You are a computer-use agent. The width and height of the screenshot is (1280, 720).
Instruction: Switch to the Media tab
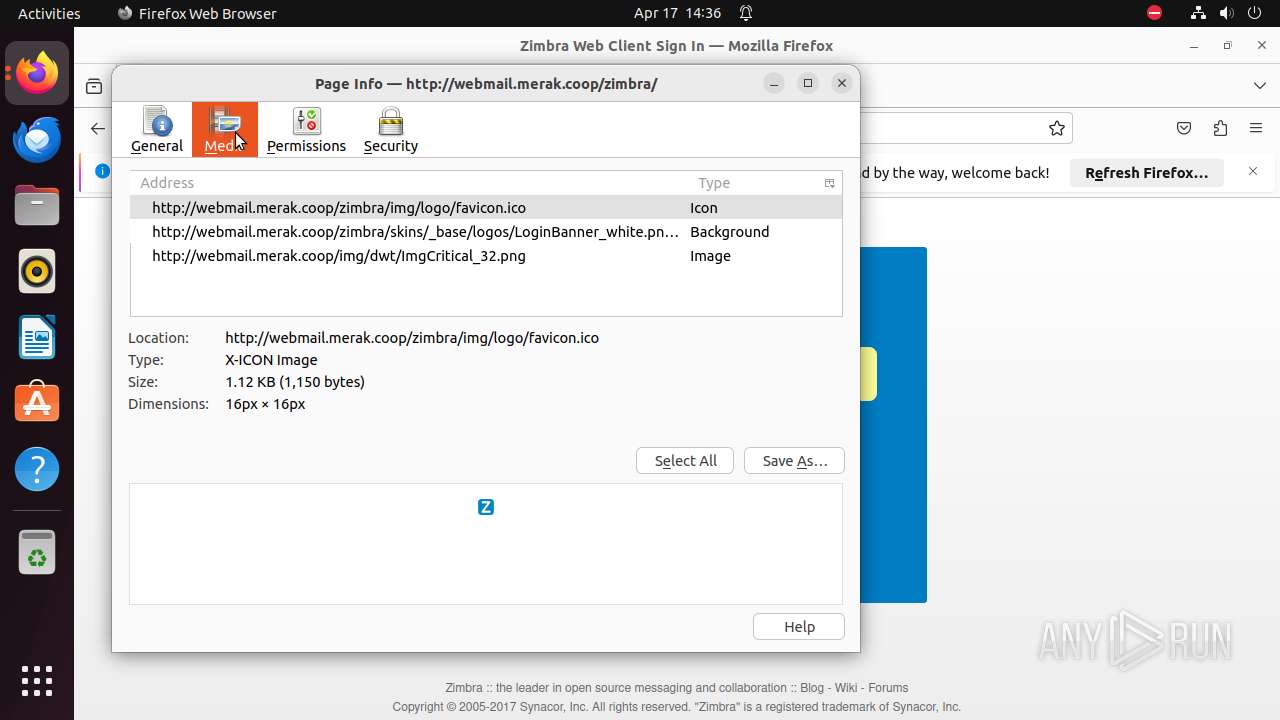click(225, 130)
